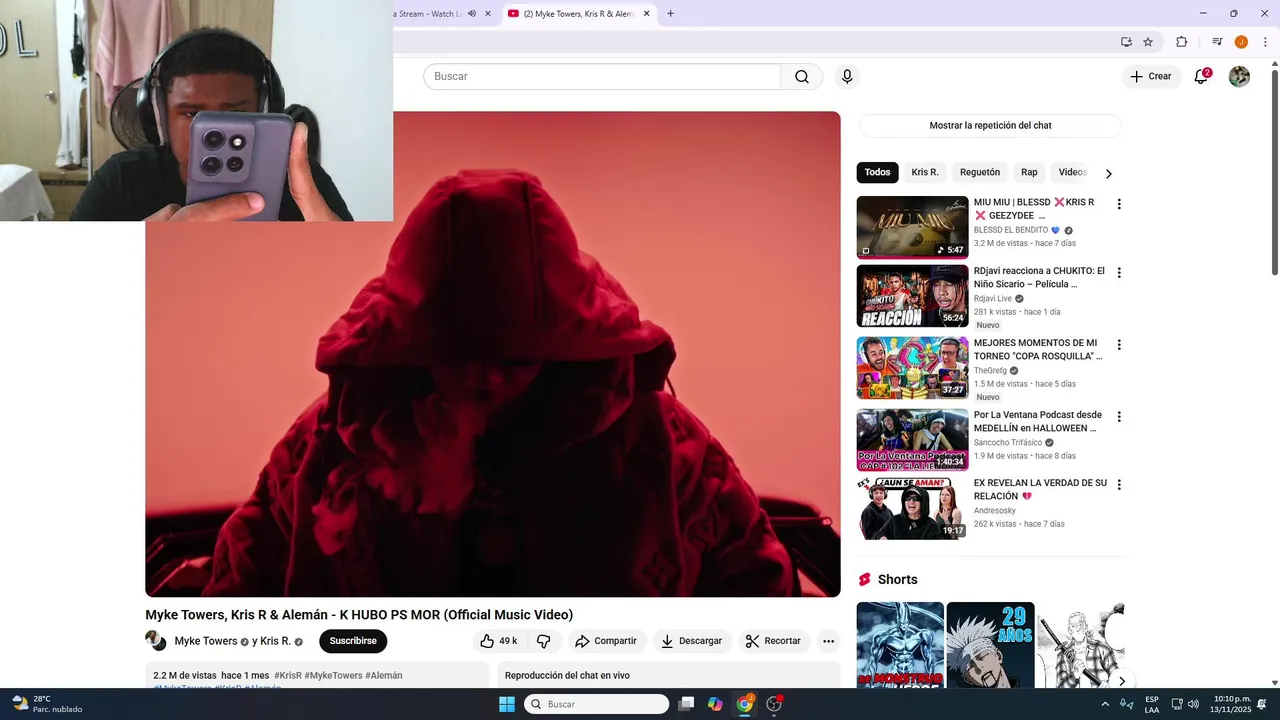Open a new browser tab with plus
1280x720 pixels.
point(670,13)
